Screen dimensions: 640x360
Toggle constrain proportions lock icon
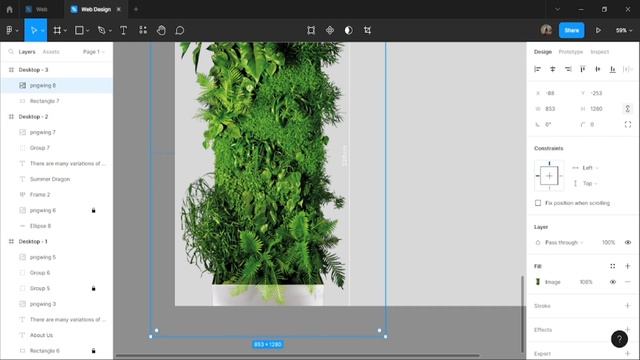[x=628, y=109]
